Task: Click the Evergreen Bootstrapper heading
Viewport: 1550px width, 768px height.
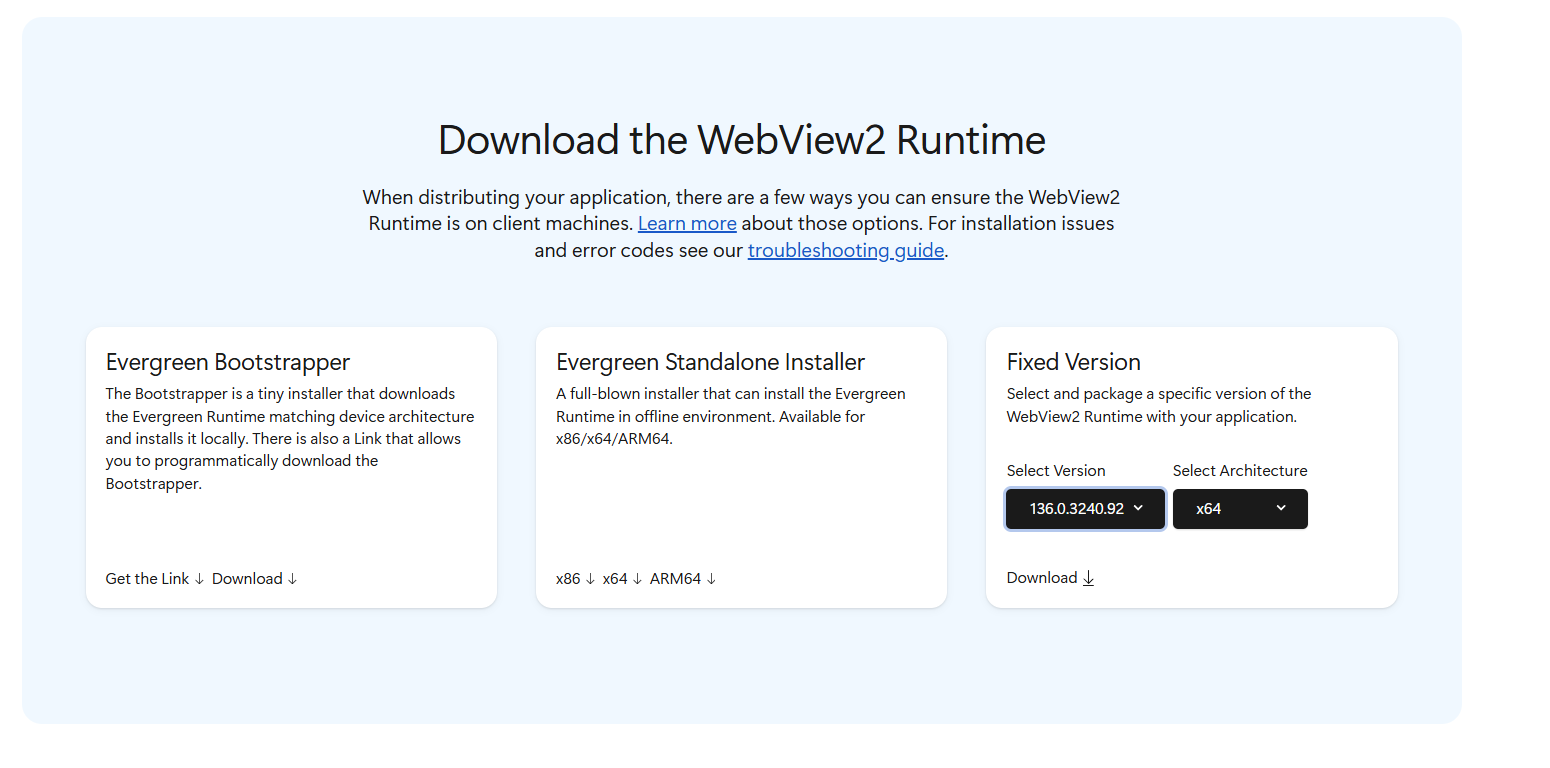Action: point(228,362)
